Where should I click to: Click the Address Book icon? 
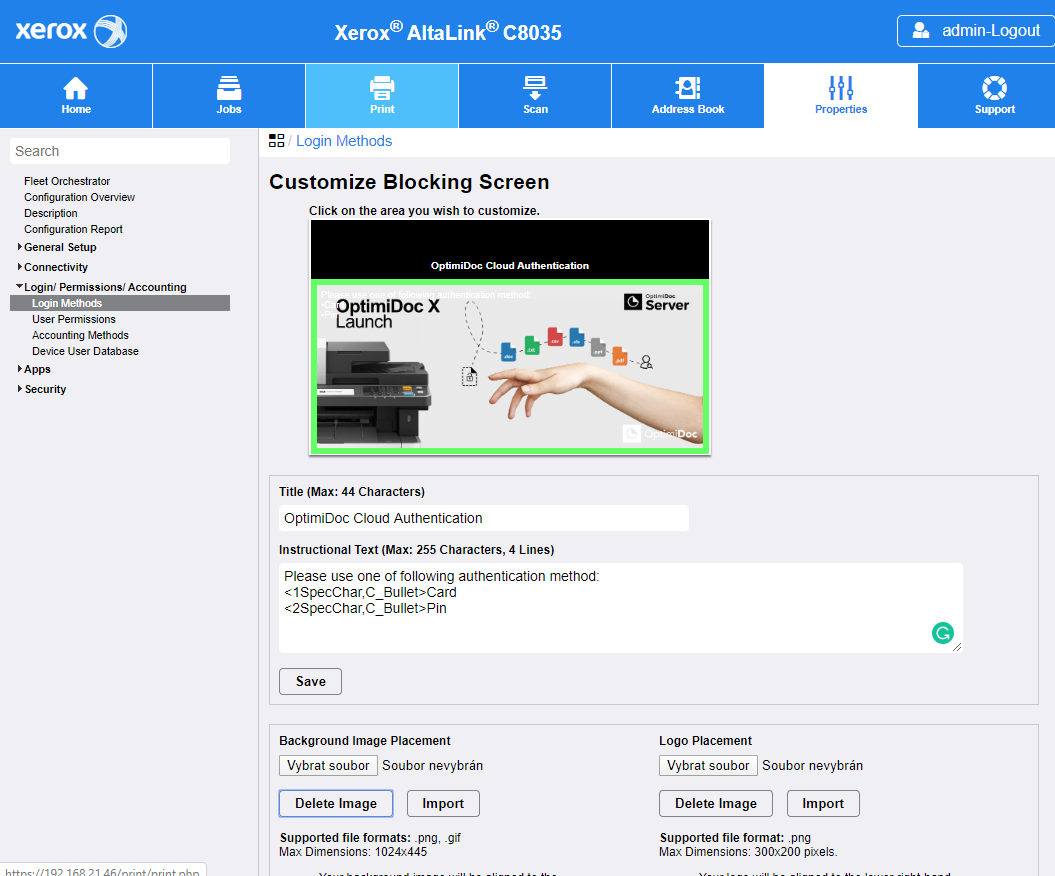coord(688,88)
